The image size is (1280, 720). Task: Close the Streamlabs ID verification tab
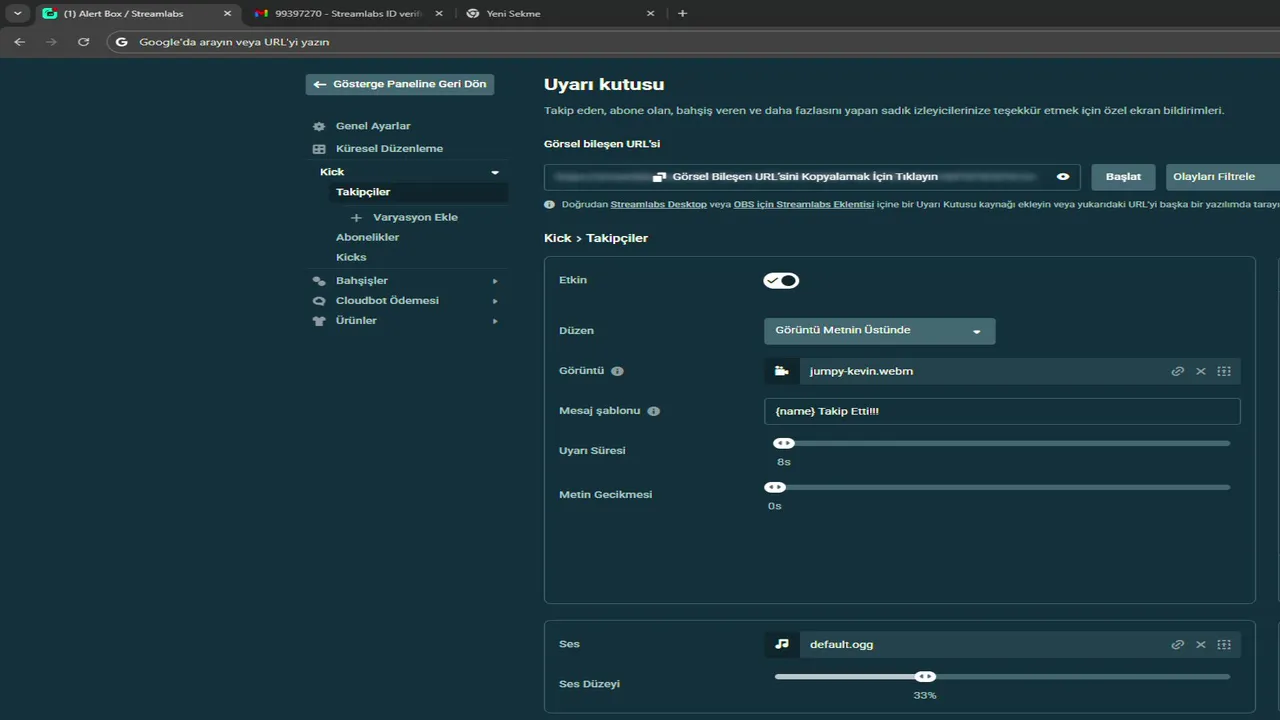pyautogui.click(x=438, y=14)
